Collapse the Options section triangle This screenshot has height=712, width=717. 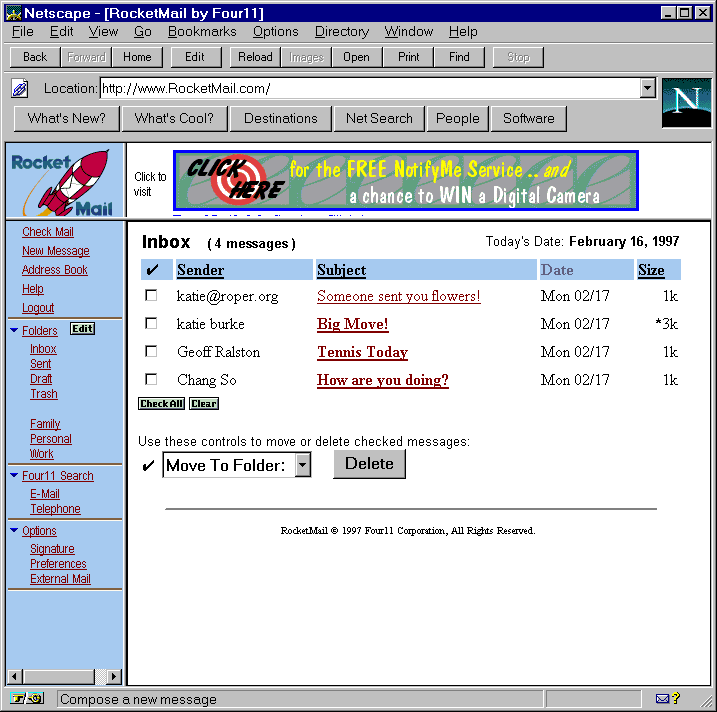(x=14, y=530)
